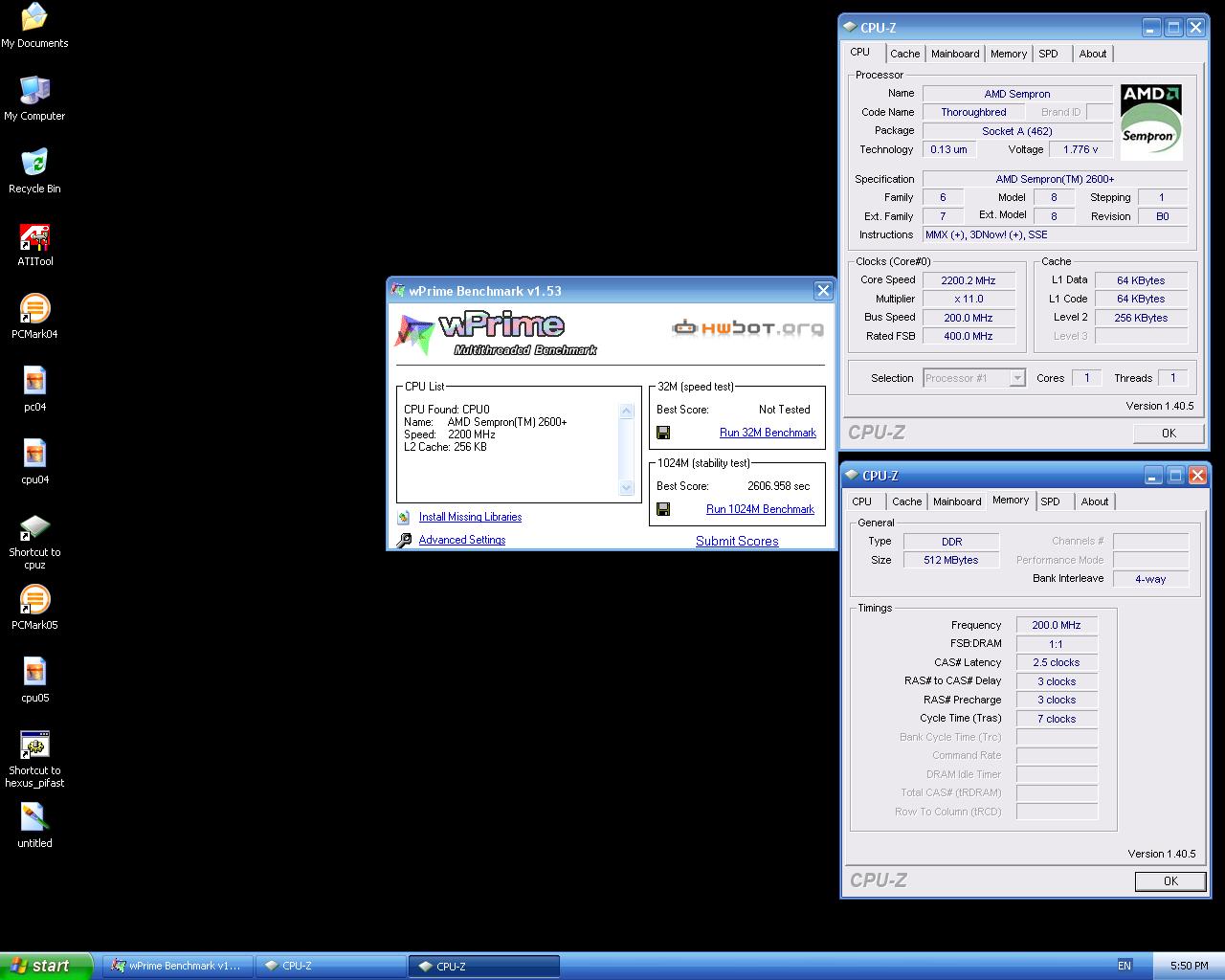Click the EN language indicator in tray

point(1125,966)
